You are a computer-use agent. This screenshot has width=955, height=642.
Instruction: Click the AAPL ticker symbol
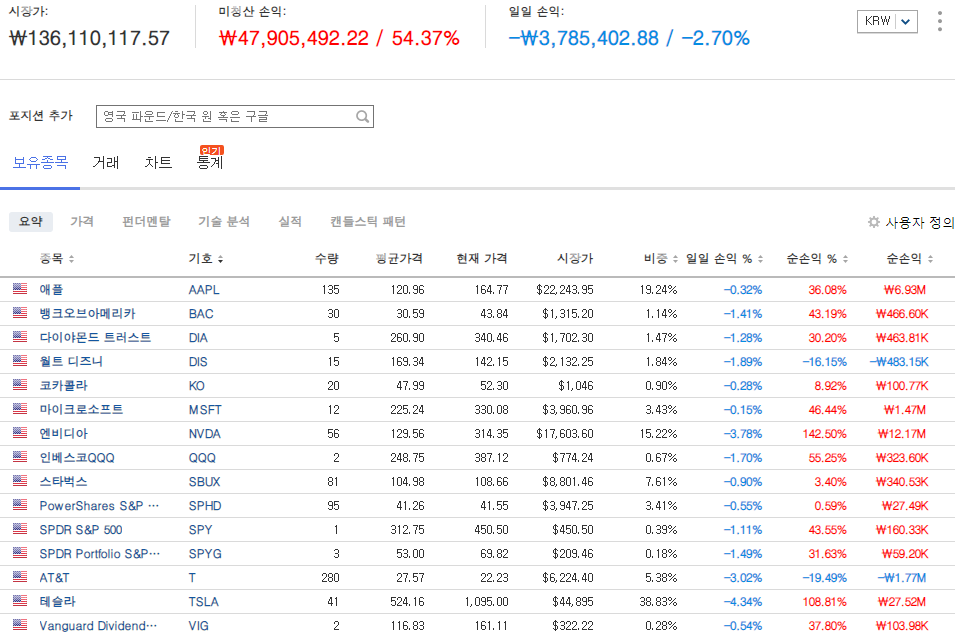(x=203, y=289)
